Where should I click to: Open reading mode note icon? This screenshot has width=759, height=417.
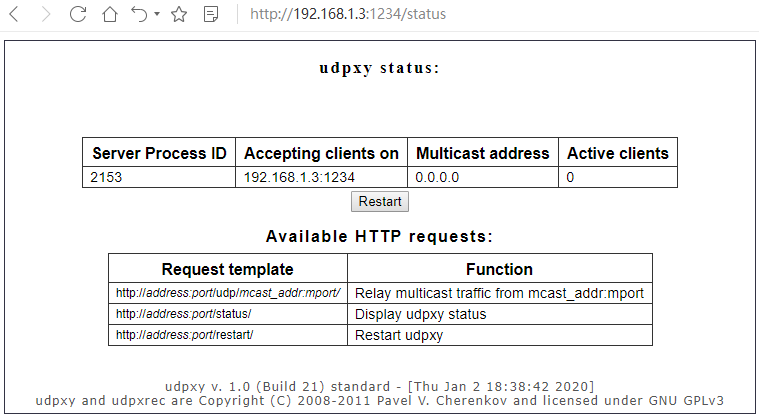coord(211,14)
